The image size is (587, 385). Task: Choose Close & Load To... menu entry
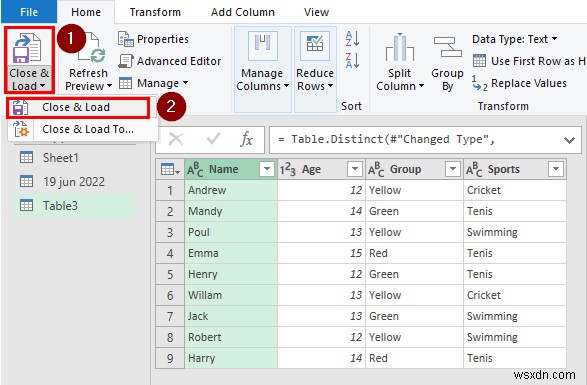82,129
